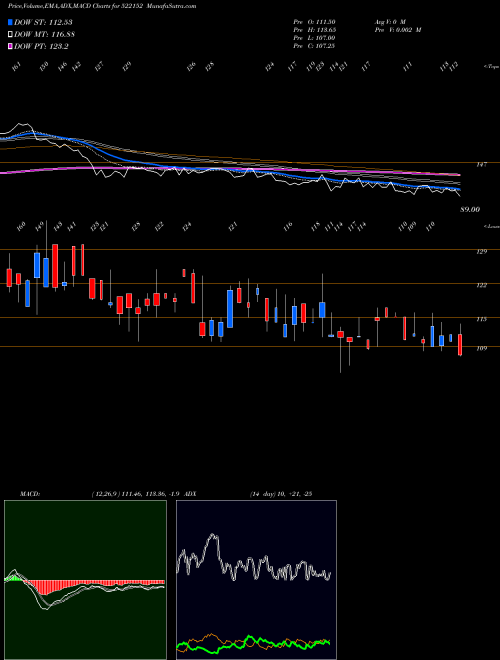Click the 'MACD:' panel heading
Image resolution: width=500 pixels, height=660 pixels.
click(x=30, y=494)
